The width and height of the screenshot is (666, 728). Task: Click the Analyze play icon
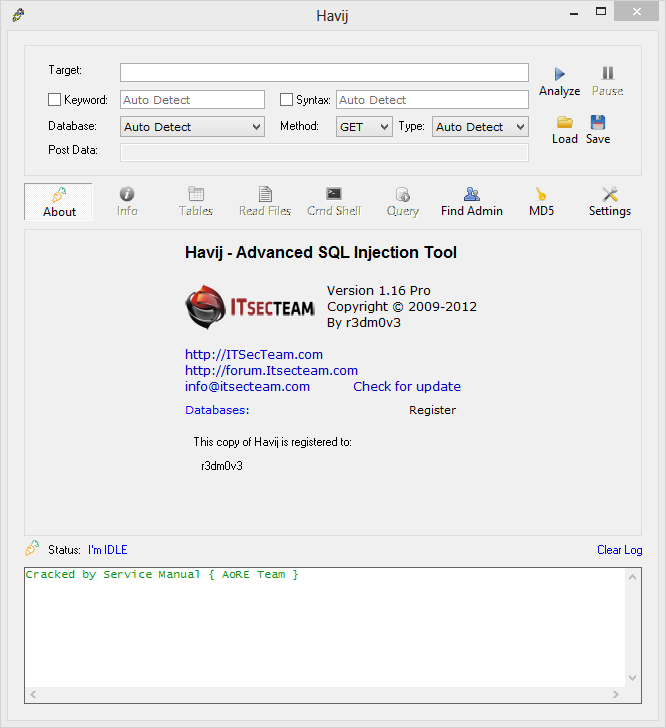click(559, 74)
